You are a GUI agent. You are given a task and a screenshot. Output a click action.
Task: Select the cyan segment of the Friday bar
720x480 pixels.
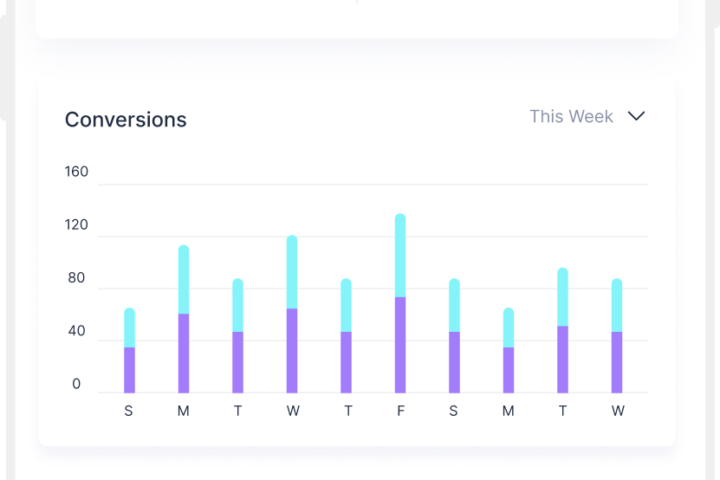click(x=400, y=255)
